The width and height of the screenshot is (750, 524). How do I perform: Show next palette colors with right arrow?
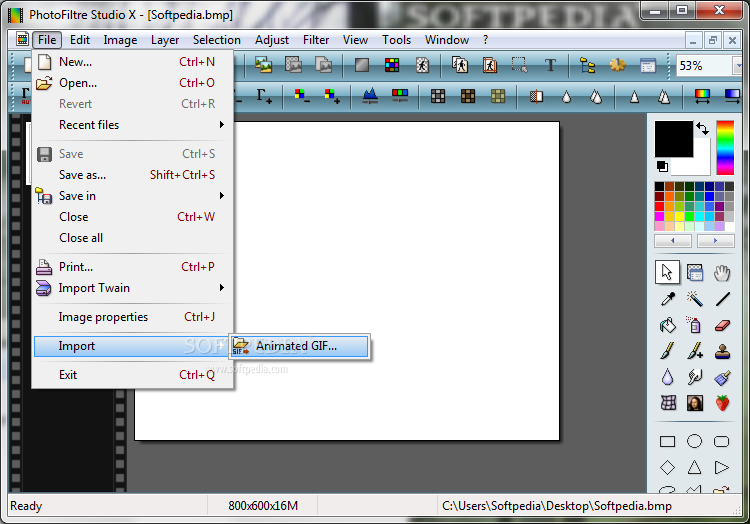(715, 240)
